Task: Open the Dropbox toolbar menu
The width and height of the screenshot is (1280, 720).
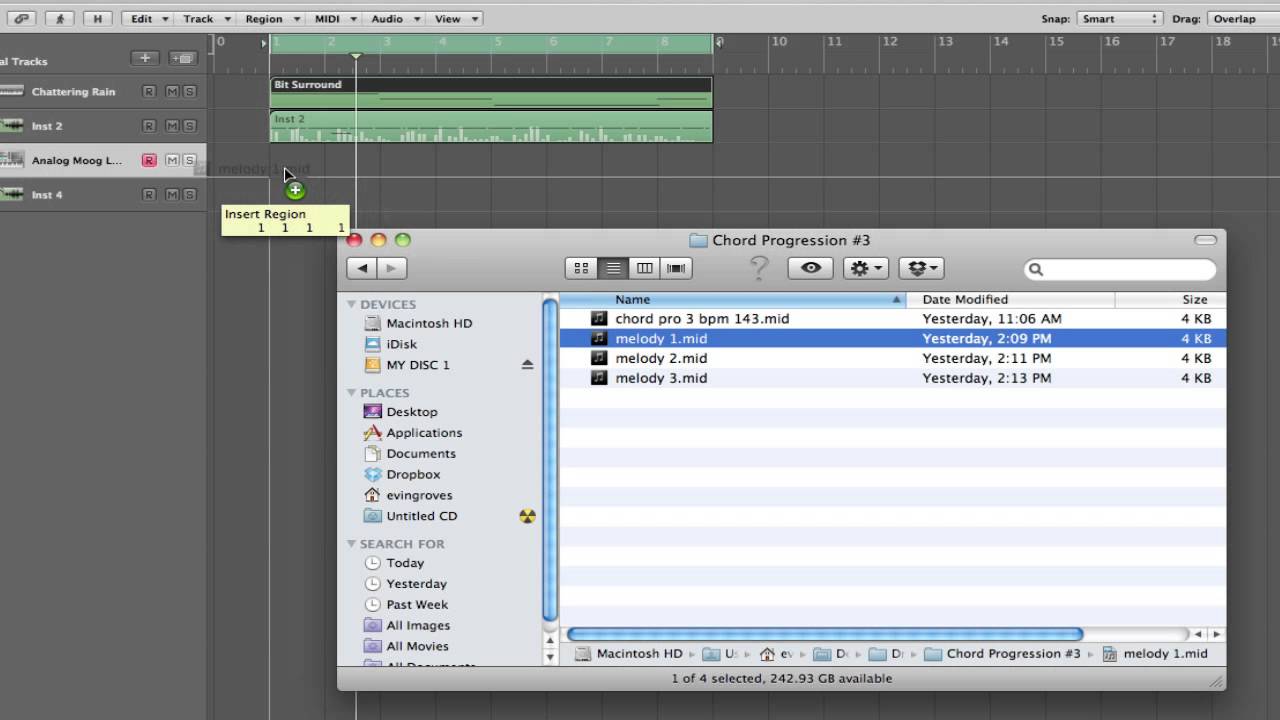Action: click(x=922, y=268)
